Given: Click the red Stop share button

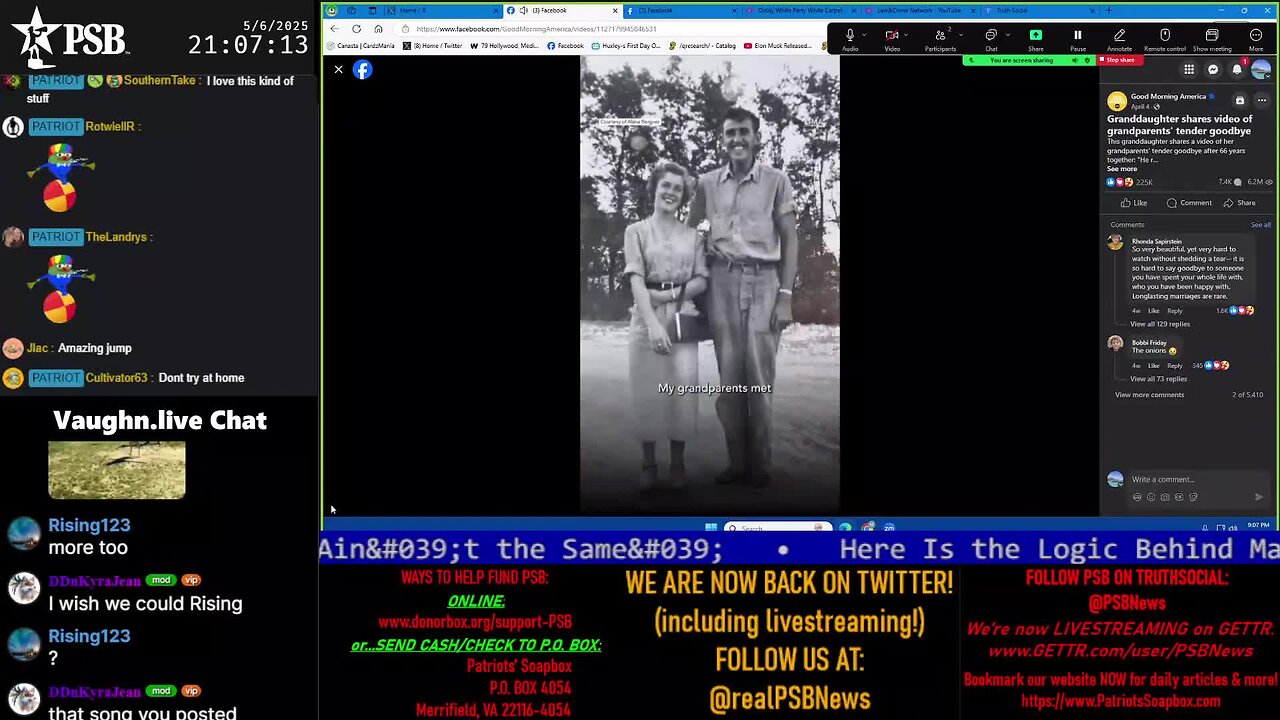Looking at the screenshot, I should tap(1120, 60).
